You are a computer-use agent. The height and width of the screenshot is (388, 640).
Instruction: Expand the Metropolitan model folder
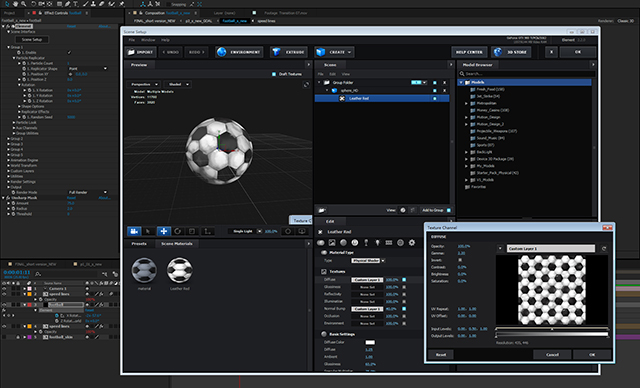pyautogui.click(x=467, y=104)
